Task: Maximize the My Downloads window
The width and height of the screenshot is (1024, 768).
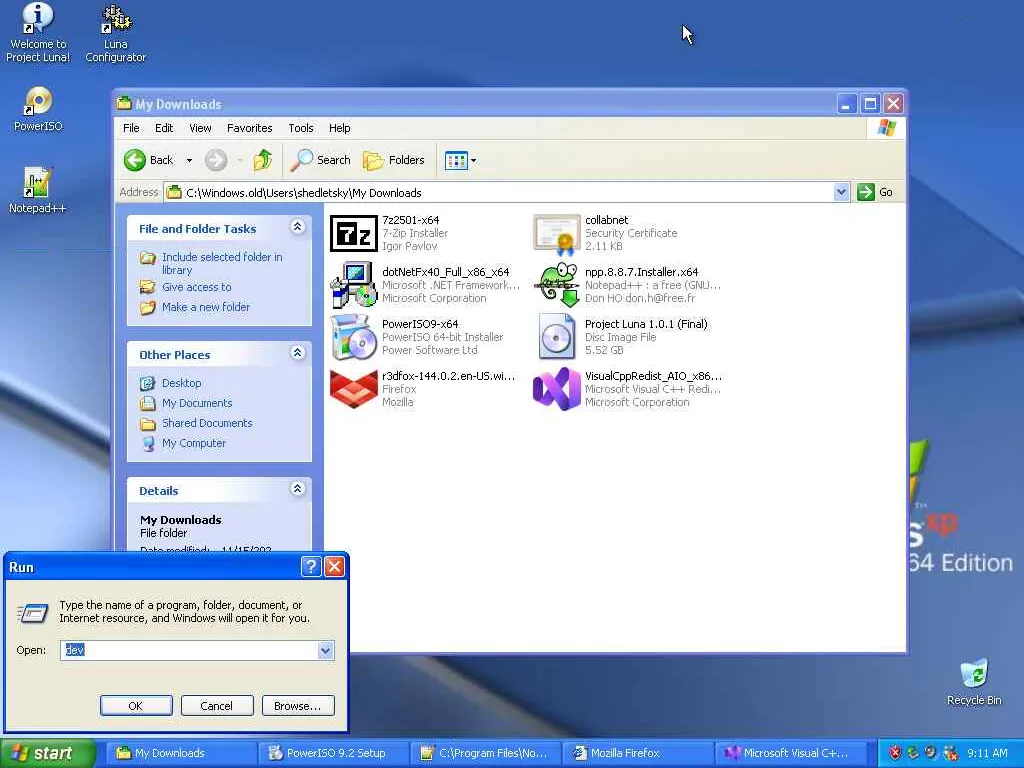Action: point(870,103)
